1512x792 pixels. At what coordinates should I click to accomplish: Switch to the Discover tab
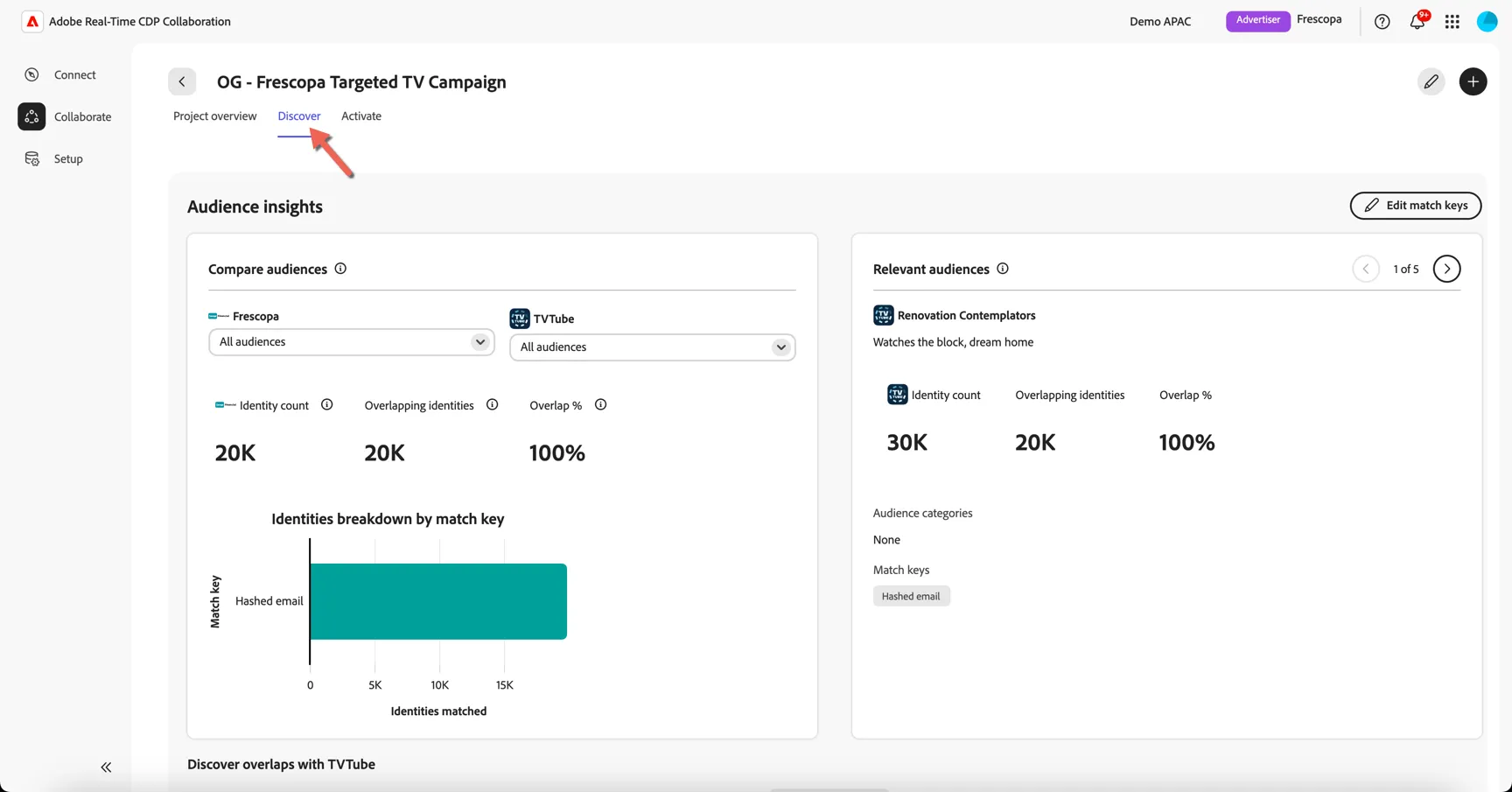pyautogui.click(x=299, y=116)
